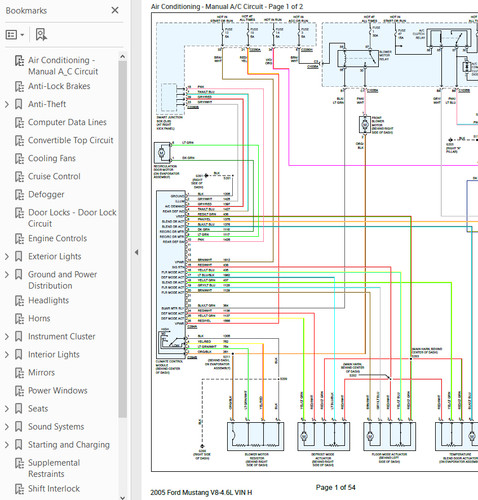Image resolution: width=478 pixels, height=500 pixels.
Task: Jump to the Mirrors bookmark
Action: [x=41, y=373]
